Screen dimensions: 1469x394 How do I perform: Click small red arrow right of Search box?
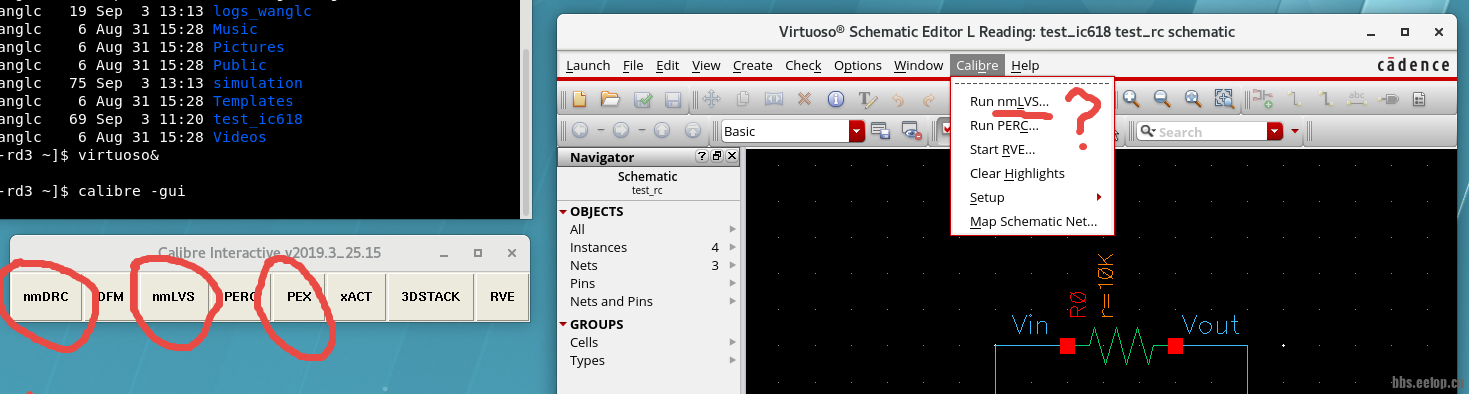pyautogui.click(x=1296, y=131)
